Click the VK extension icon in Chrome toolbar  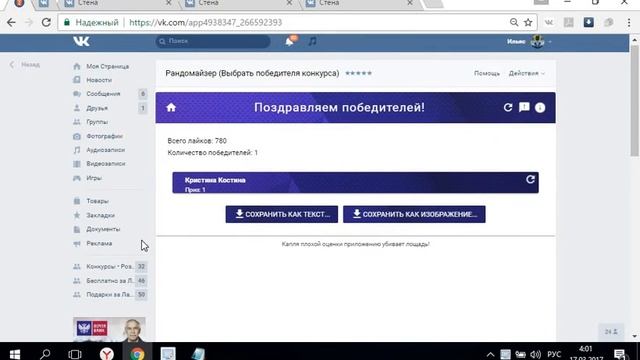tap(549, 22)
